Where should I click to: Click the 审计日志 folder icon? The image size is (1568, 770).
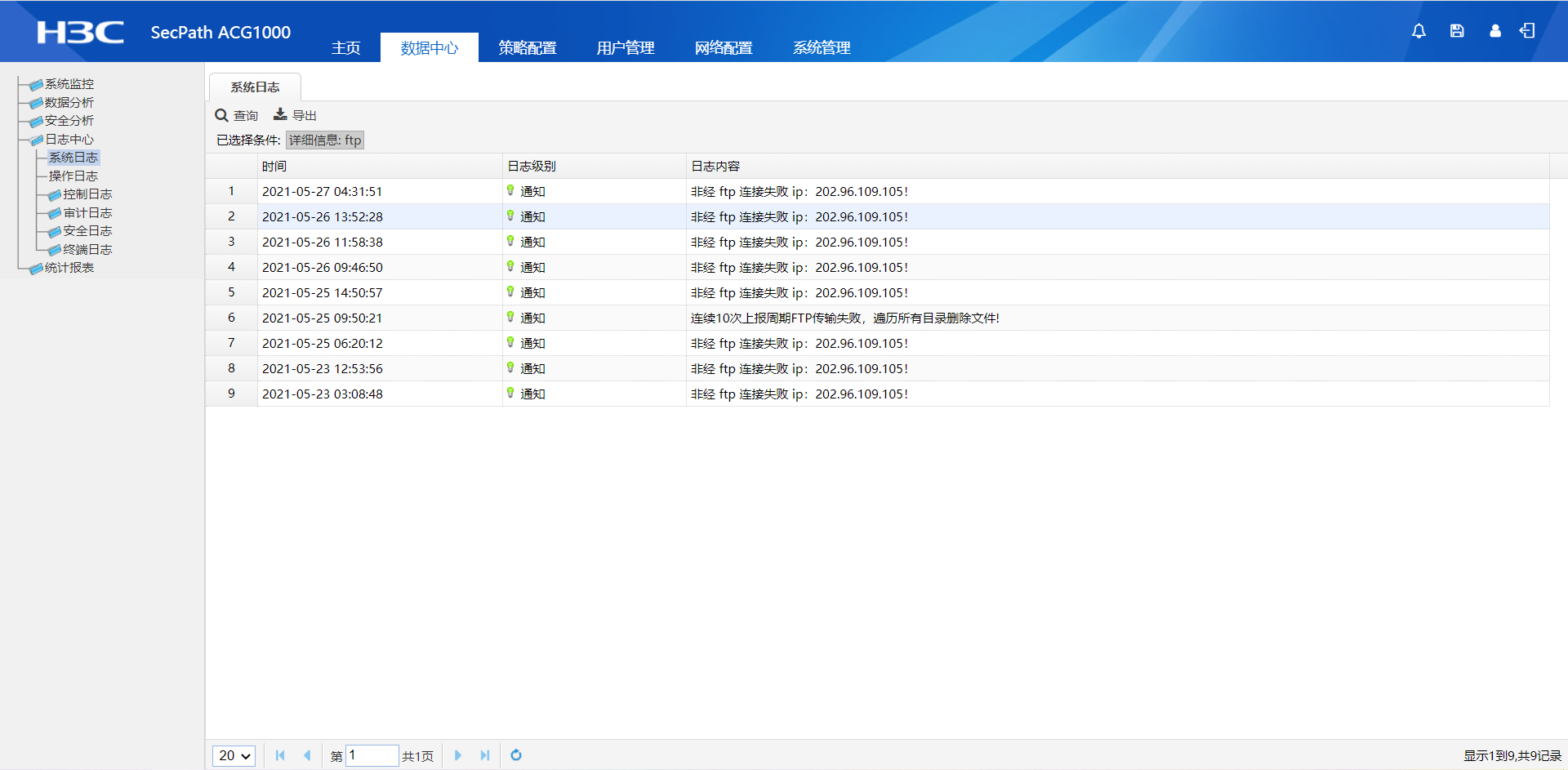click(55, 214)
